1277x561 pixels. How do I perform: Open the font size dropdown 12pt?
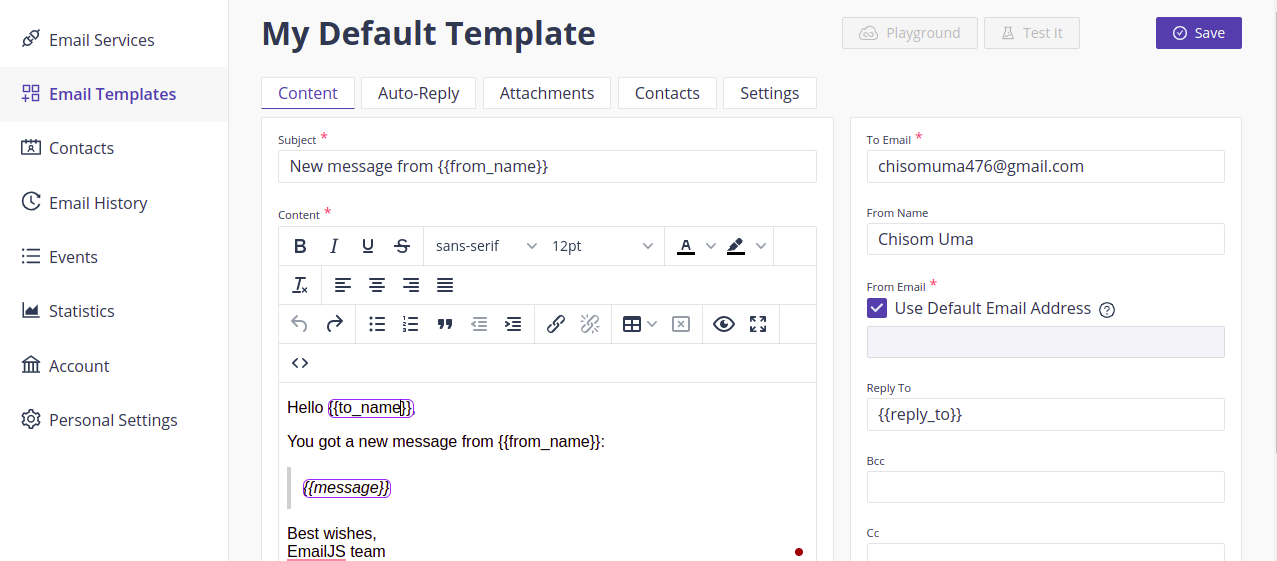coord(603,246)
